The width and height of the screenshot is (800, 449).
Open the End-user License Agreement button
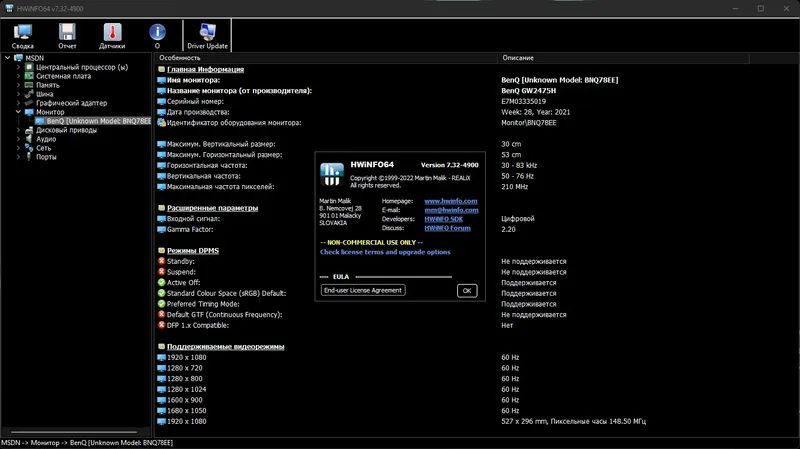(x=363, y=290)
